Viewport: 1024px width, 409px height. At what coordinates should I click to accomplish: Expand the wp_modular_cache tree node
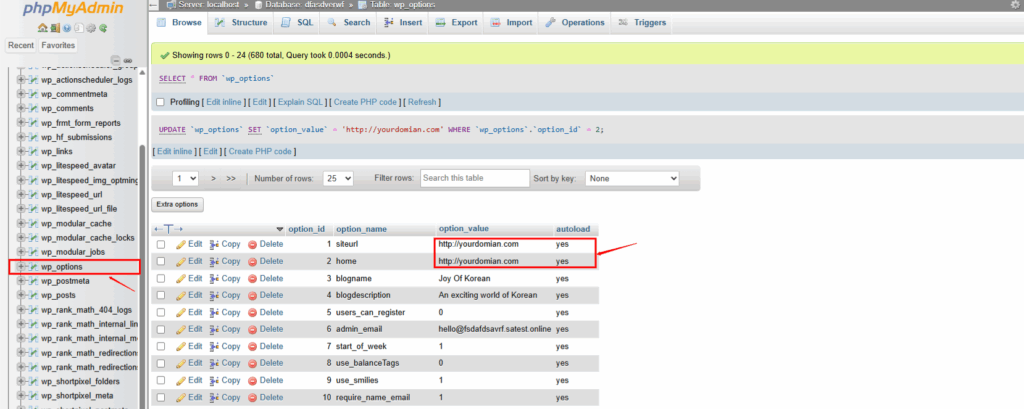pos(21,223)
